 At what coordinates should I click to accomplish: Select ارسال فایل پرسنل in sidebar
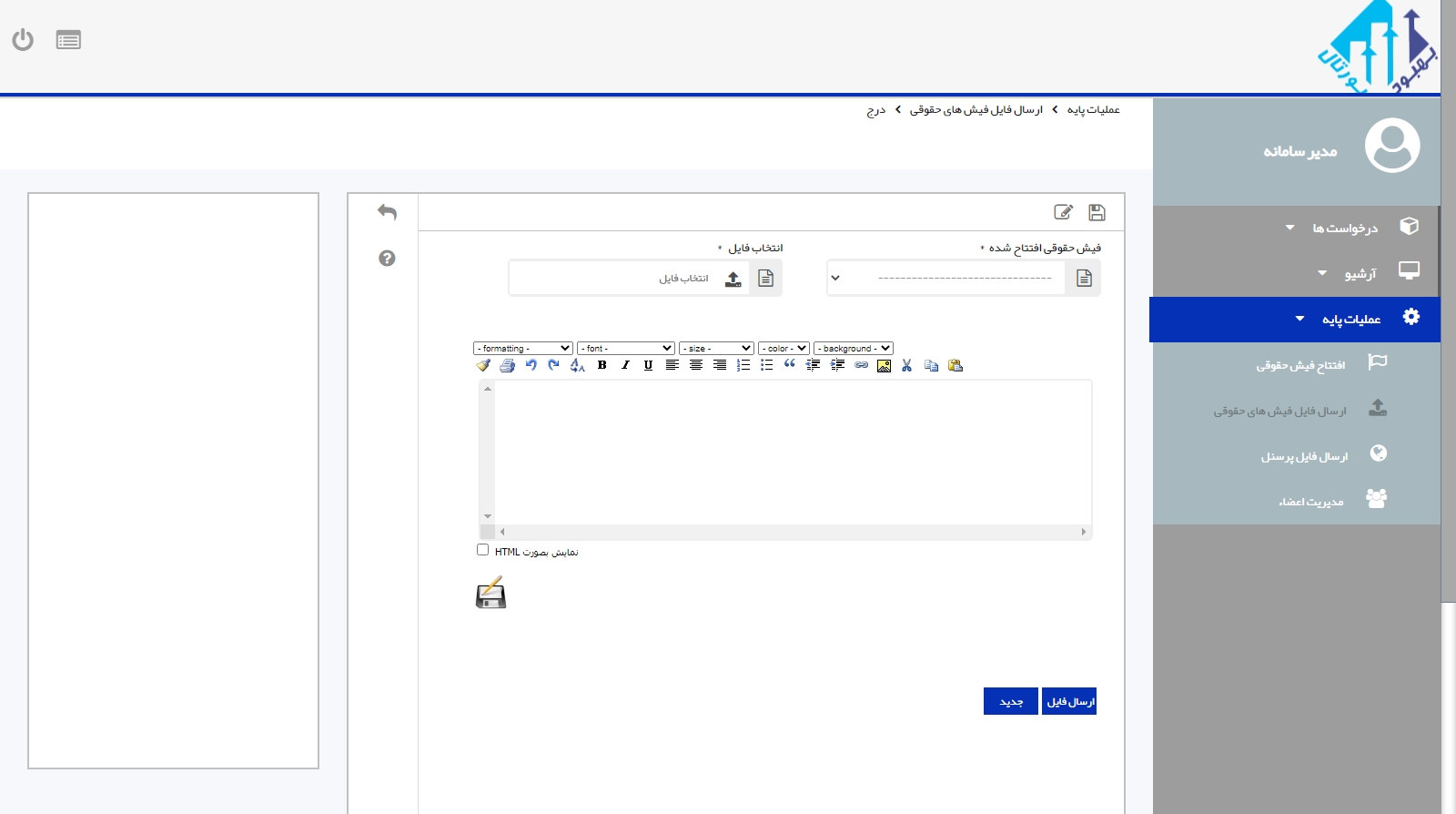1303,455
